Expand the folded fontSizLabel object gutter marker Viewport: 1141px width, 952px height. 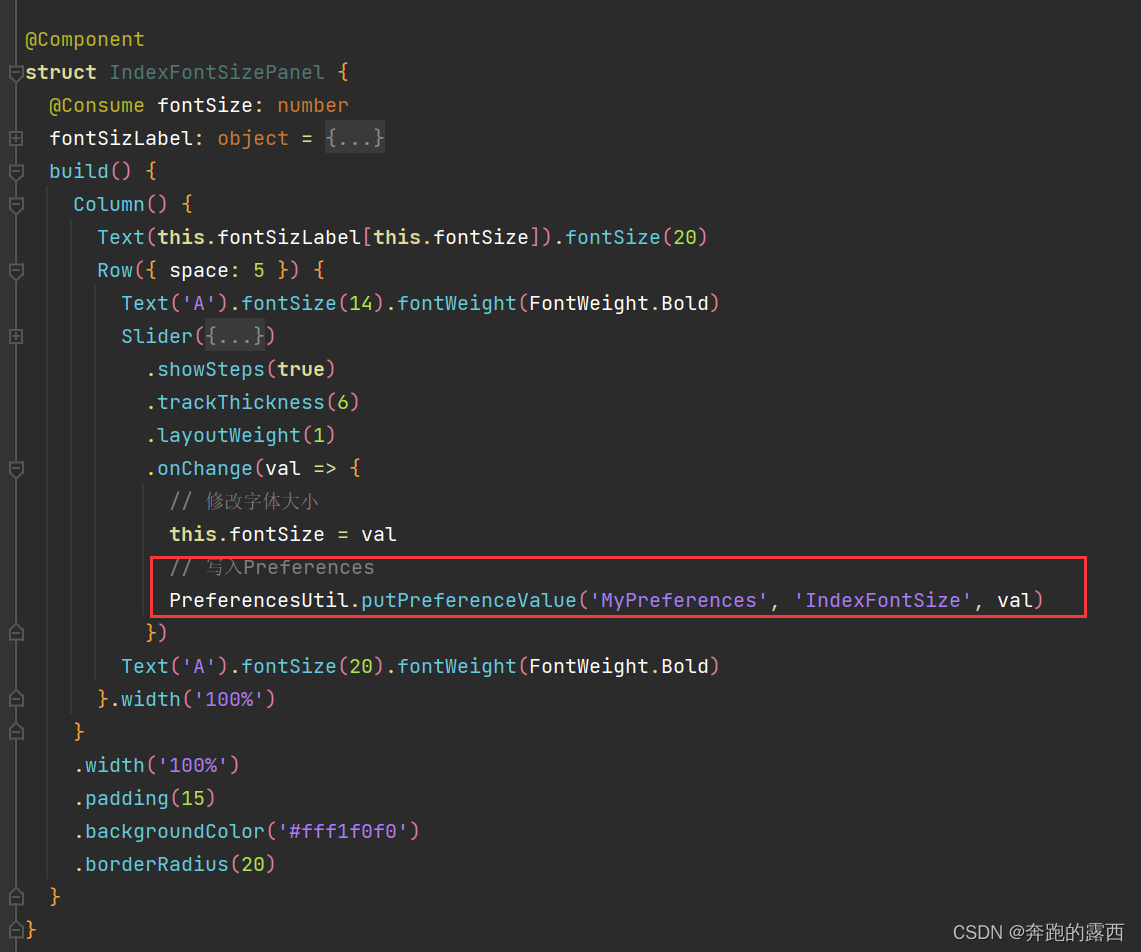point(16,138)
